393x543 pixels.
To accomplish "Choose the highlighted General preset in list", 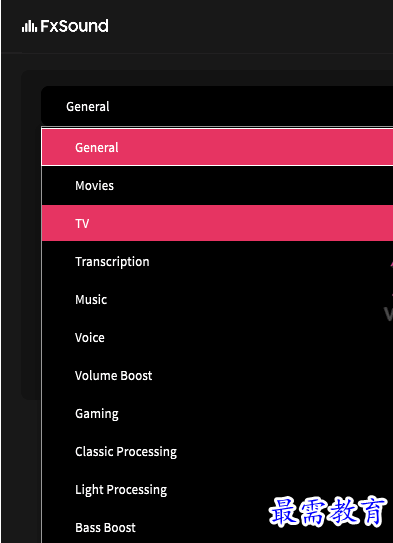I will [x=217, y=147].
